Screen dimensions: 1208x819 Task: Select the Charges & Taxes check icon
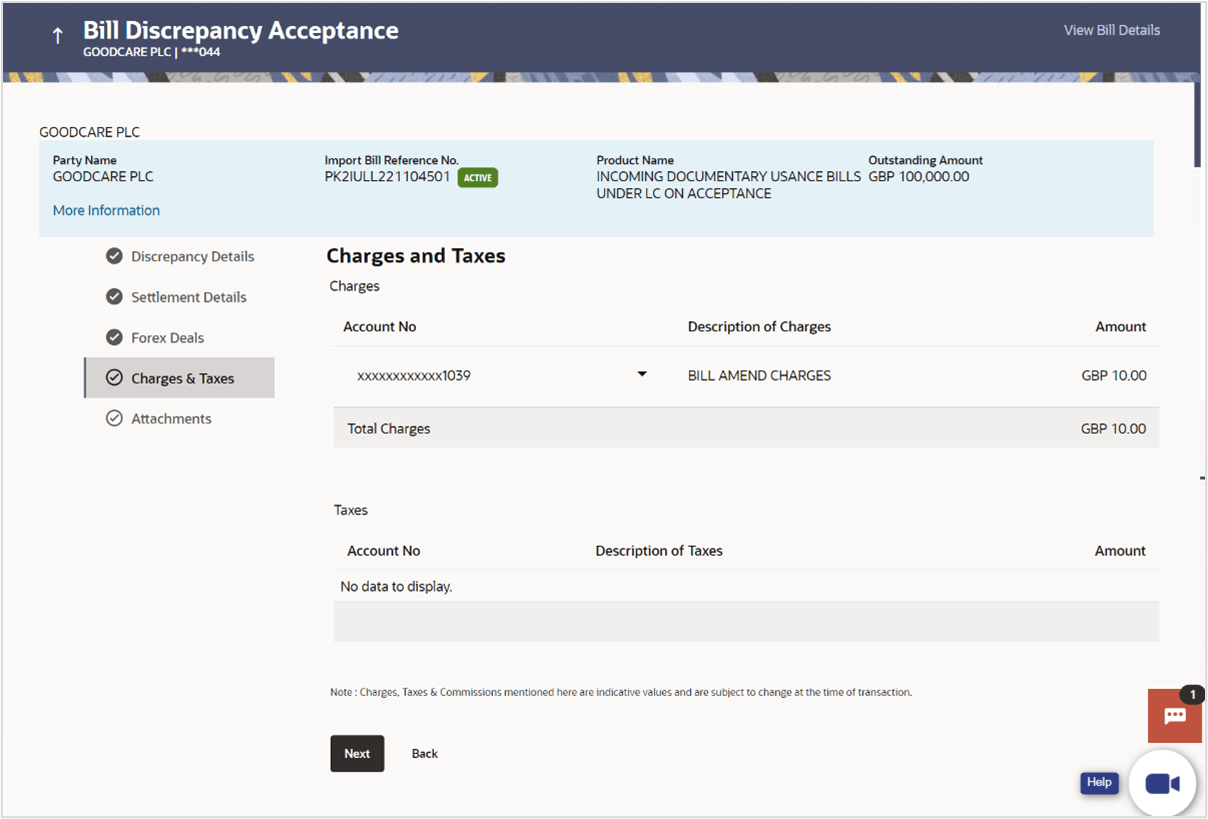[x=114, y=378]
